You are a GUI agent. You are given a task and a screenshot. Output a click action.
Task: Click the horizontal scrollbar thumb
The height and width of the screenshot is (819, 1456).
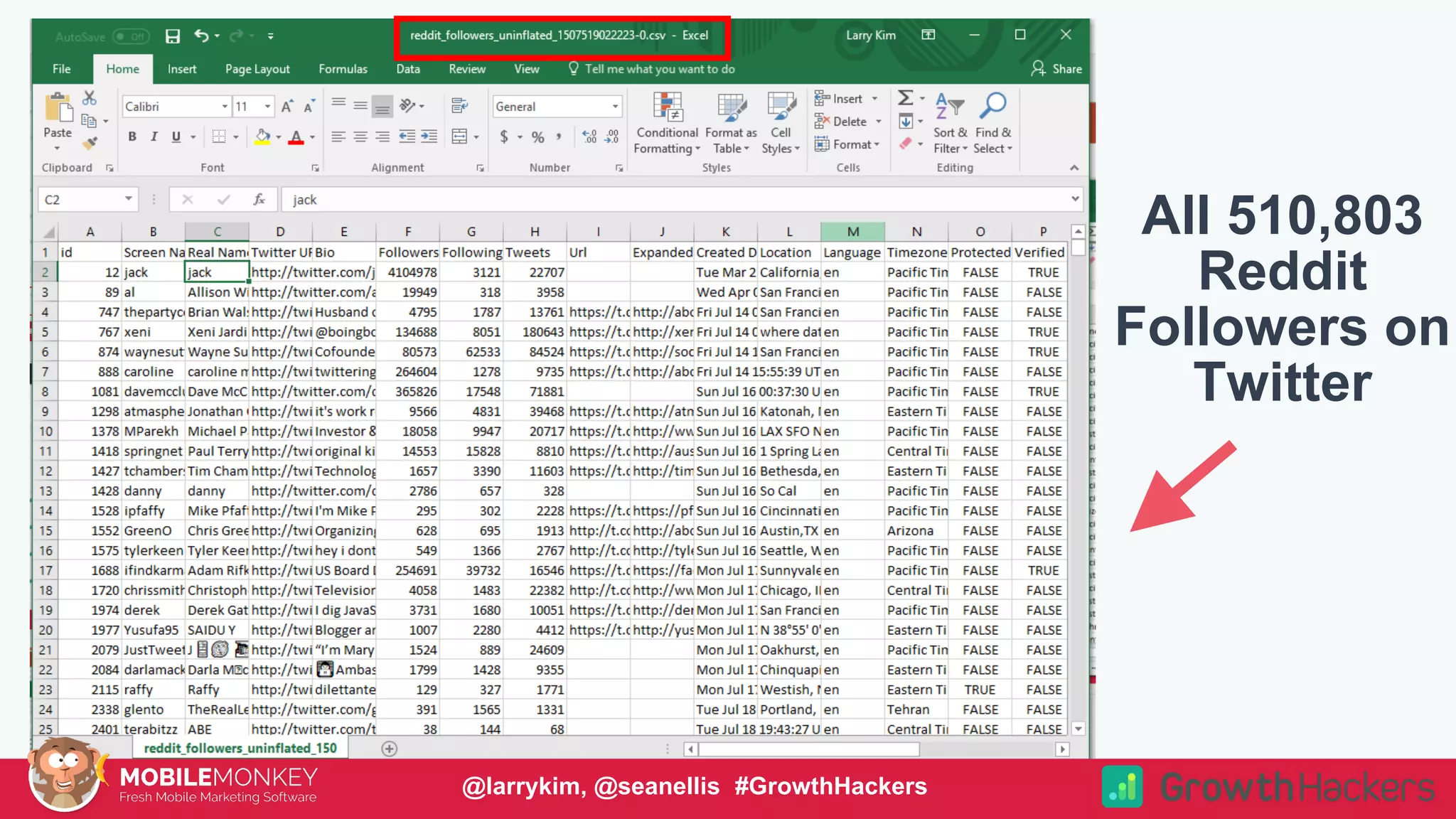coord(809,749)
